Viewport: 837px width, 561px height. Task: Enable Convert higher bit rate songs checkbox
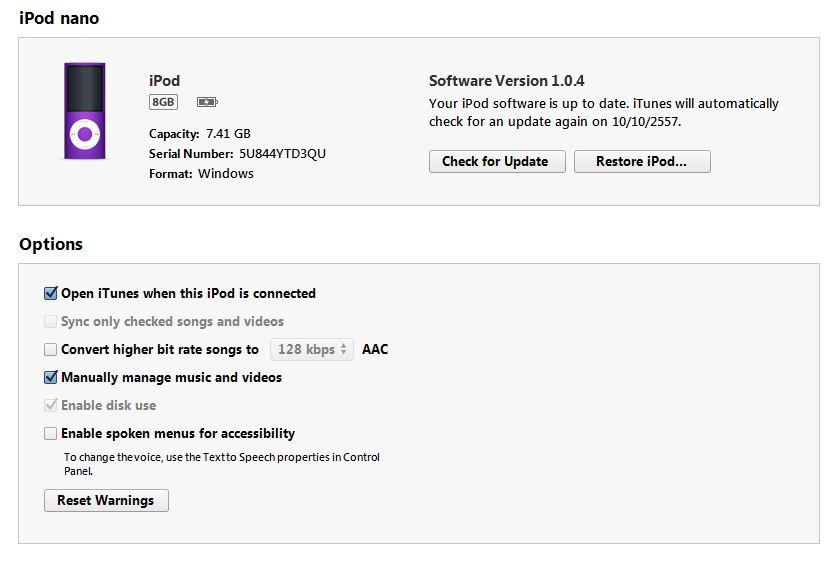click(51, 350)
